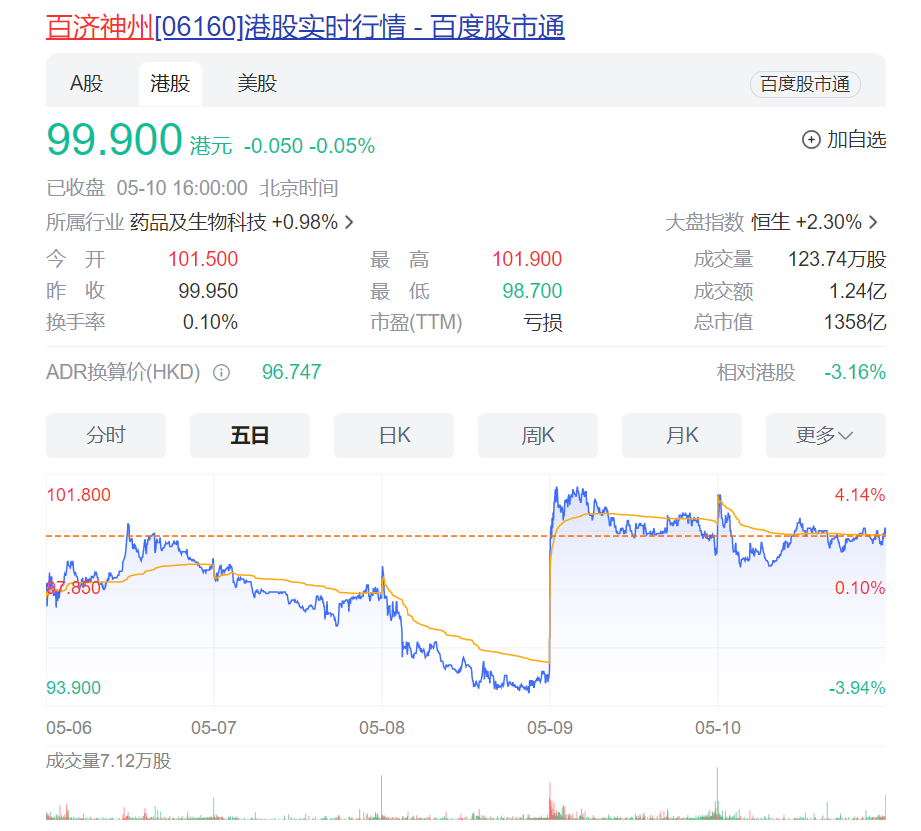Expand index details chevron after +2.30%
The image size is (921, 831).
click(873, 222)
